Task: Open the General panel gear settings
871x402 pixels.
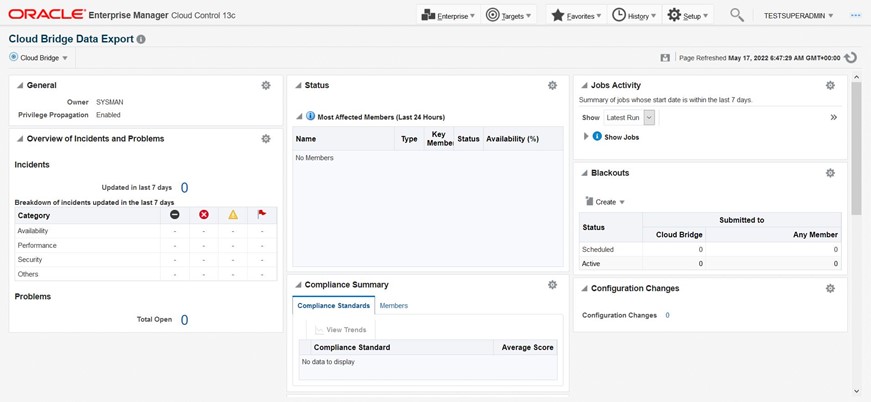Action: coord(266,86)
